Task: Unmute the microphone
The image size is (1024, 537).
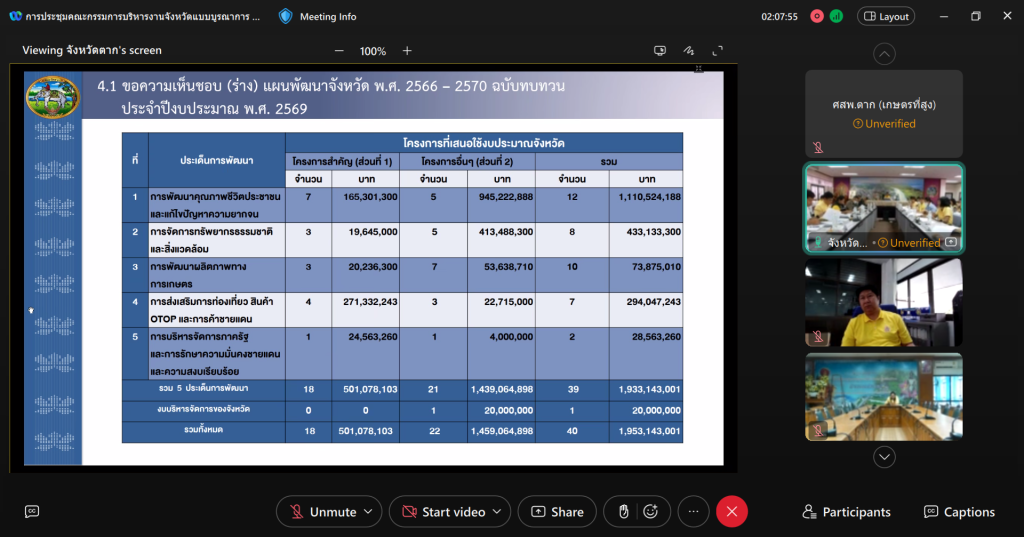Action: (322, 512)
